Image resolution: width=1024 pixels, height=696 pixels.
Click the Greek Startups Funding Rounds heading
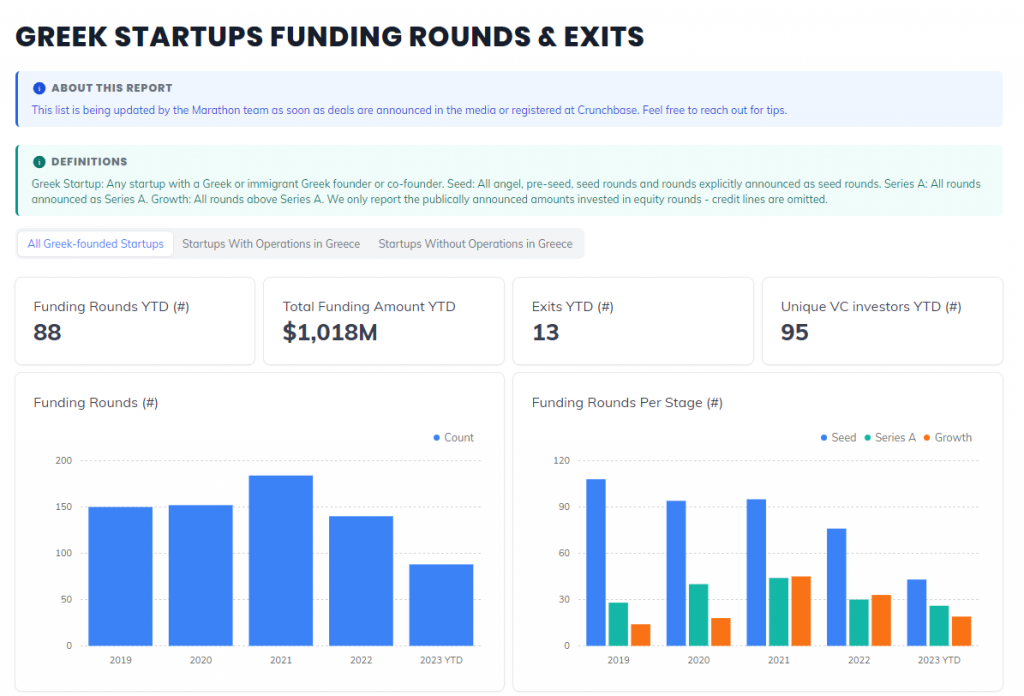click(330, 37)
